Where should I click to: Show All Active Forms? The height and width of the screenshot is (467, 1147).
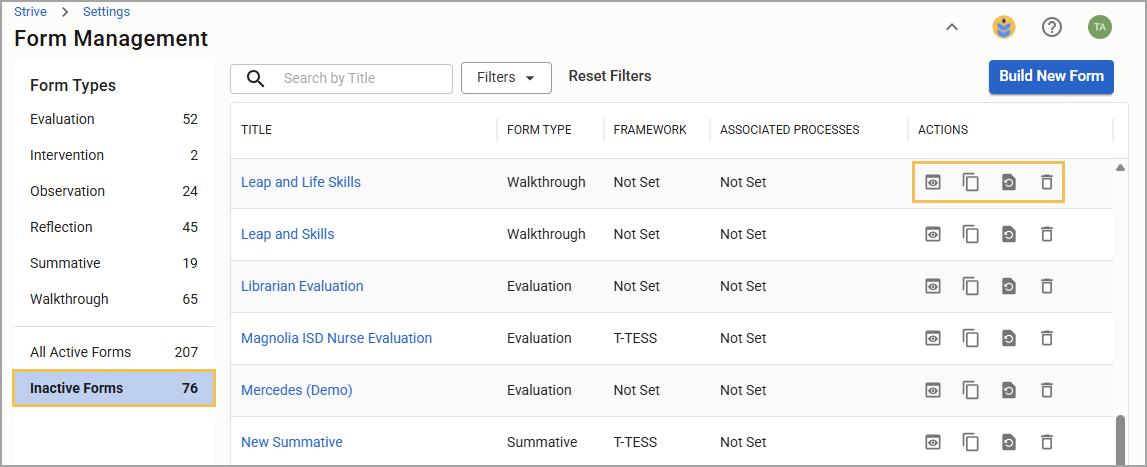click(x=113, y=352)
